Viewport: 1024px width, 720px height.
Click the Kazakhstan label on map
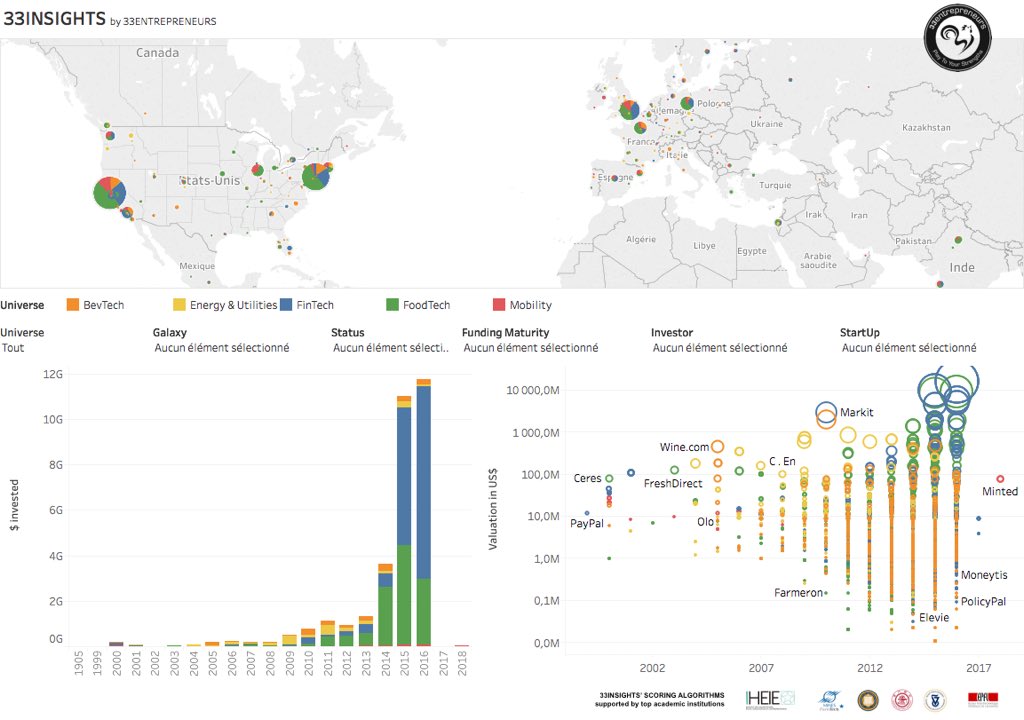[x=926, y=127]
